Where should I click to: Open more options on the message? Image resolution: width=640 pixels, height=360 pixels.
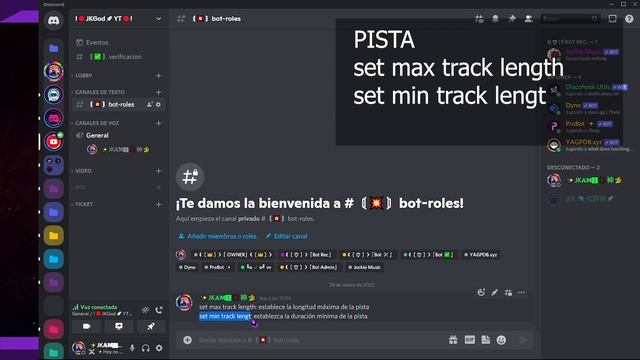(521, 292)
